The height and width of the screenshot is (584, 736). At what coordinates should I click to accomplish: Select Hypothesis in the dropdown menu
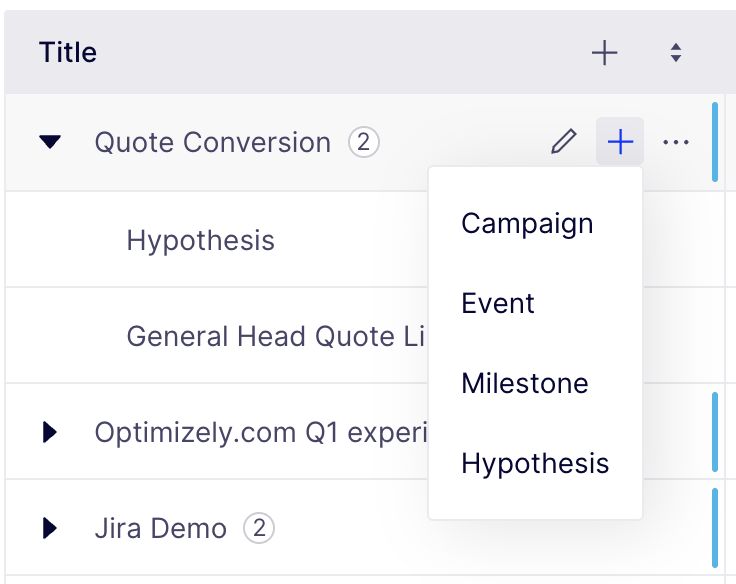[535, 463]
